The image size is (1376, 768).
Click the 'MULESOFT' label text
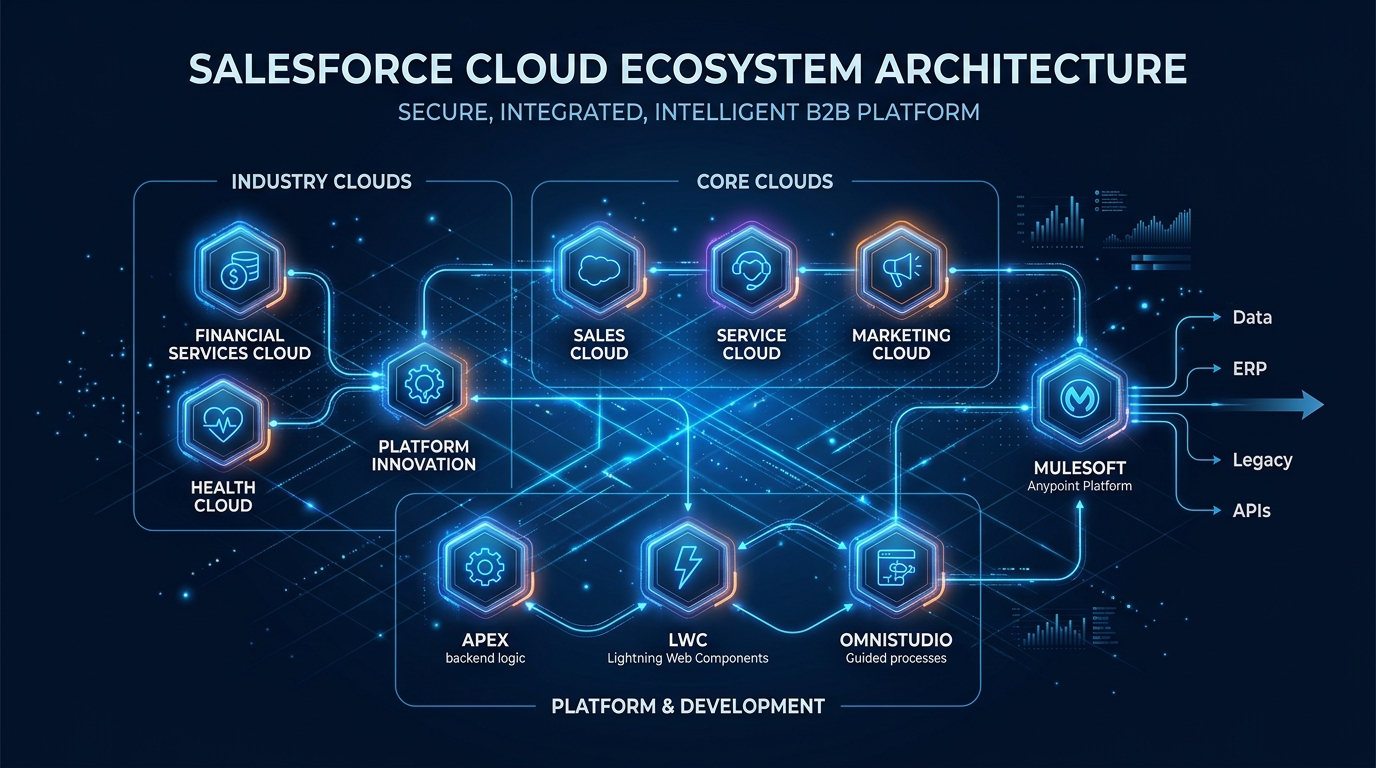click(1078, 467)
